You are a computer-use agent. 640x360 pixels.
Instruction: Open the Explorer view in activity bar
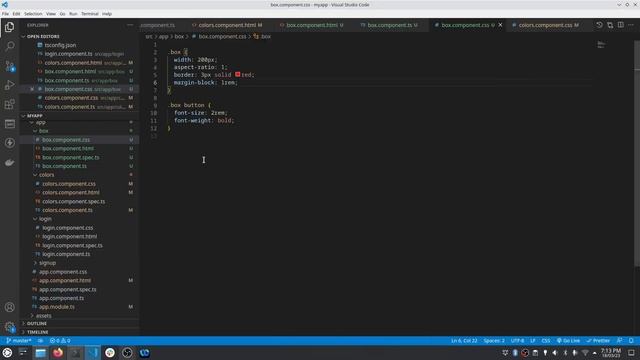point(9,27)
